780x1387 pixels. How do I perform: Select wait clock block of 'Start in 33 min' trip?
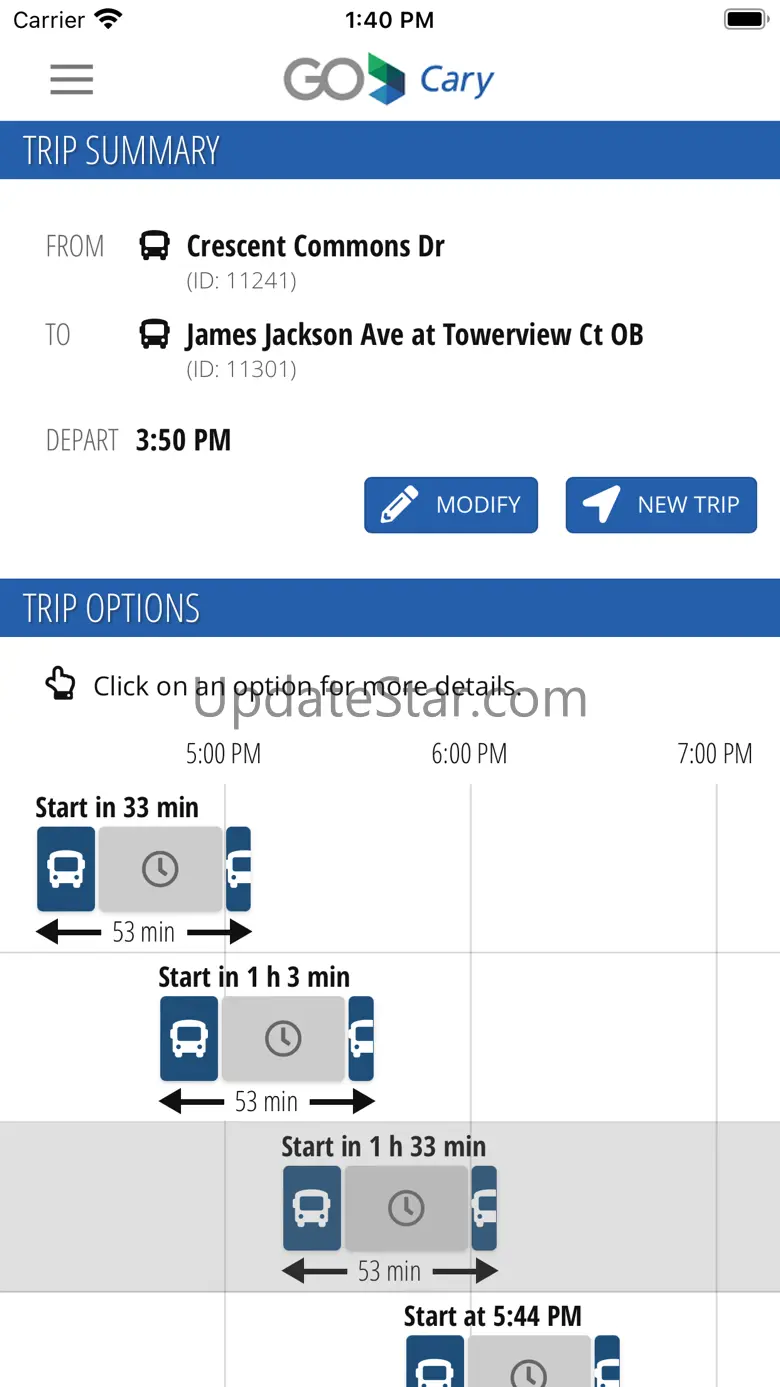[160, 869]
